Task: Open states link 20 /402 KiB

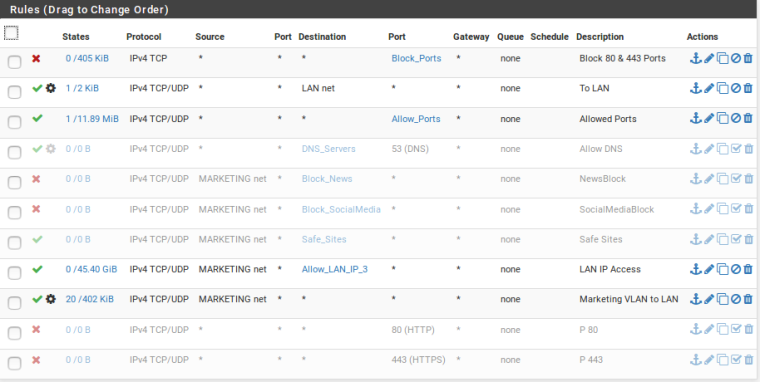Action: pos(90,299)
